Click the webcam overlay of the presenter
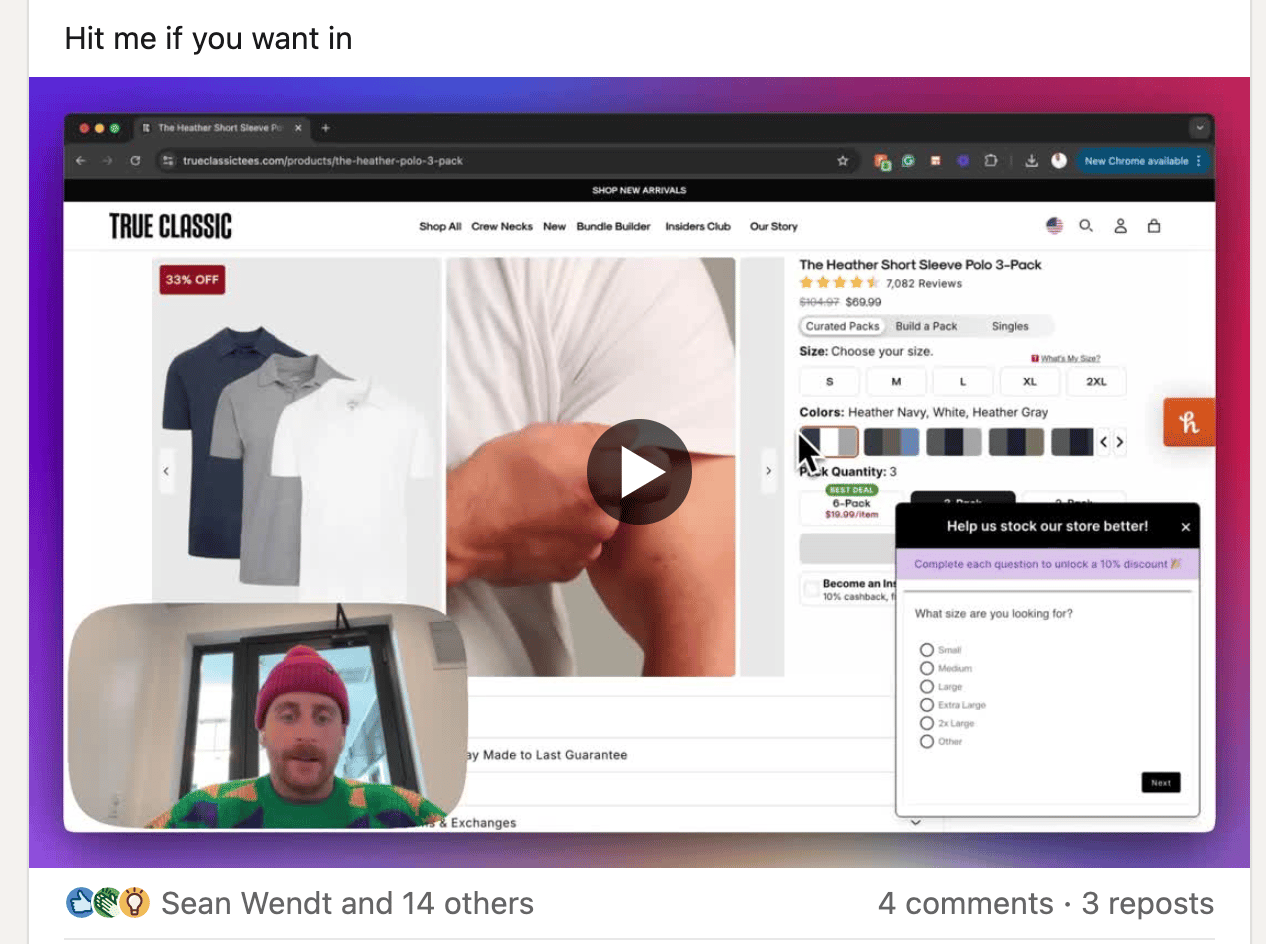Image resolution: width=1266 pixels, height=944 pixels. pos(266,716)
